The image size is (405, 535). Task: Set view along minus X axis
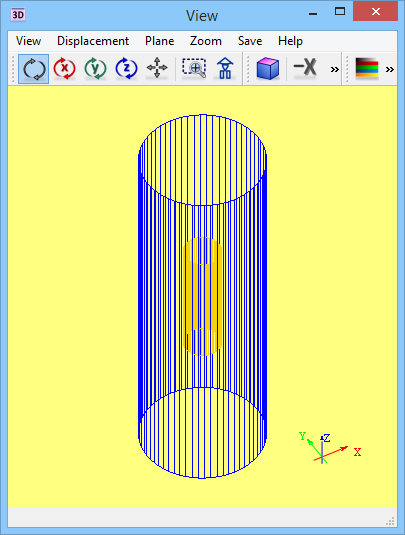click(x=305, y=67)
